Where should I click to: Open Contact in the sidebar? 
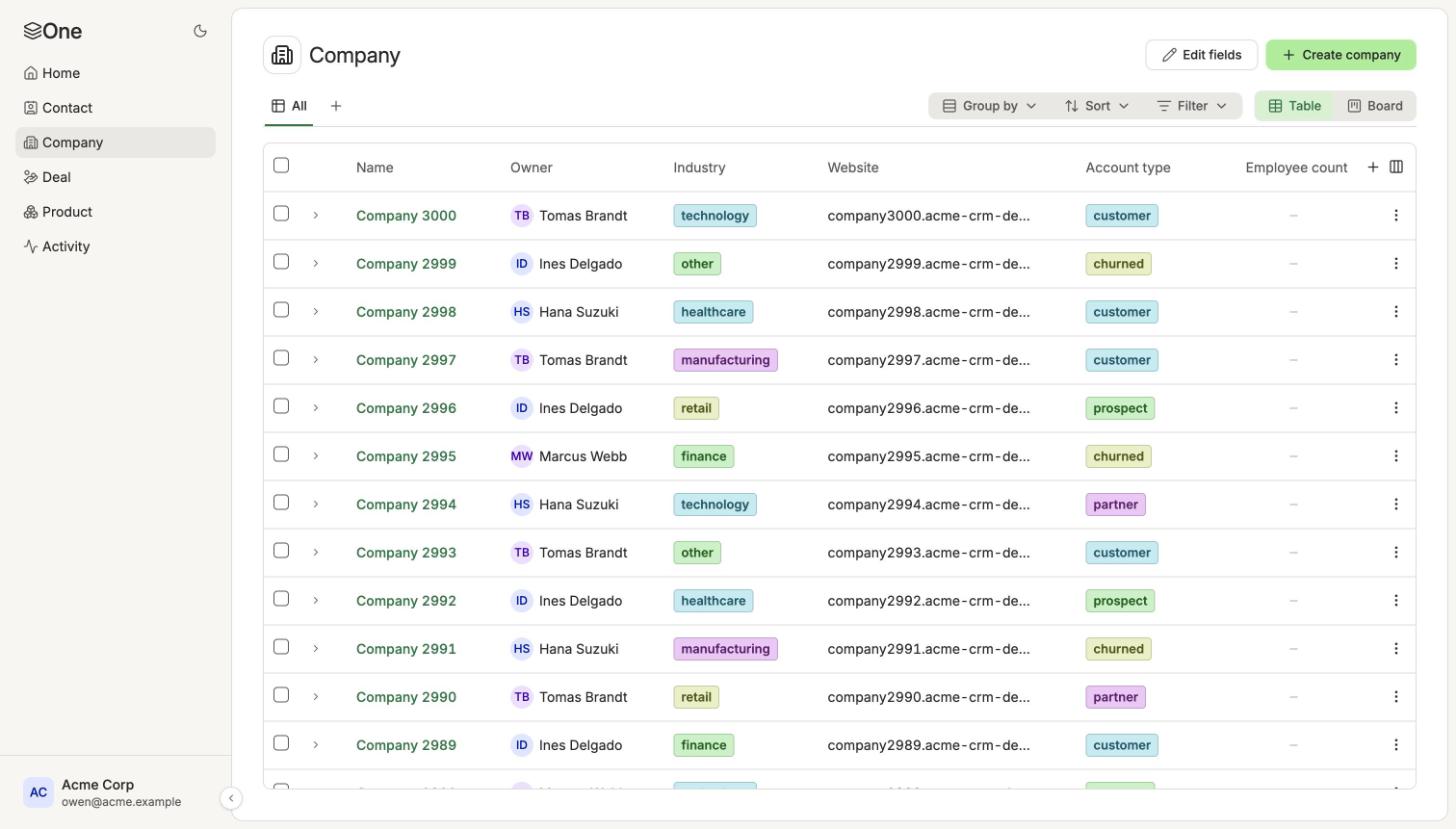[x=115, y=108]
